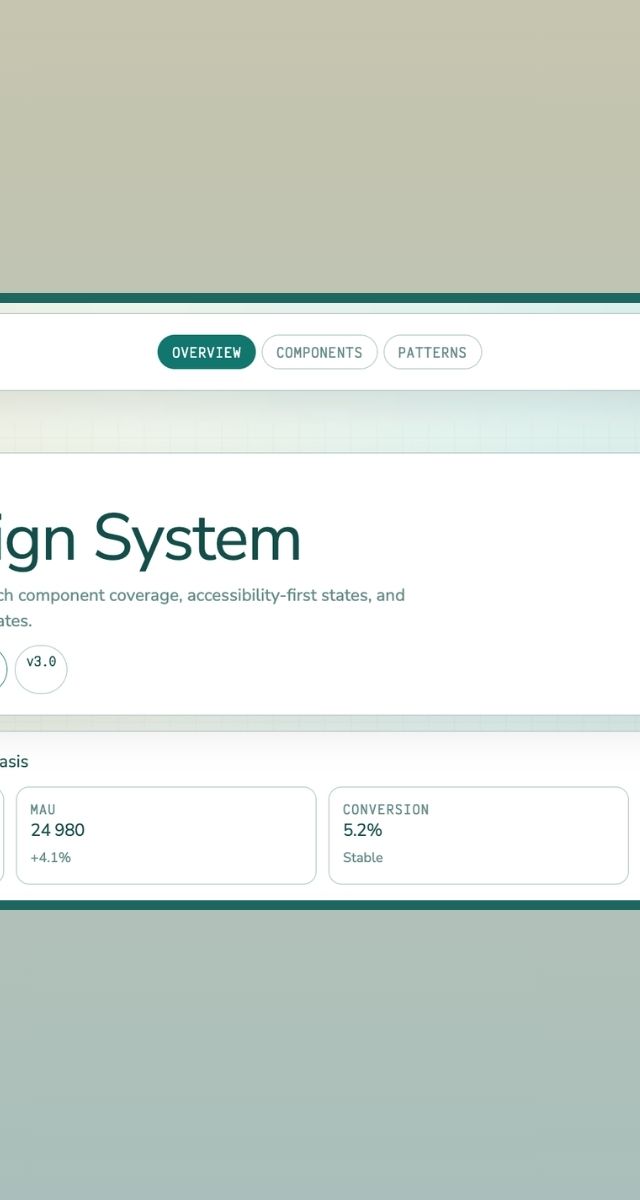Click the v3.0 version badge
The height and width of the screenshot is (1200, 640).
pos(41,669)
